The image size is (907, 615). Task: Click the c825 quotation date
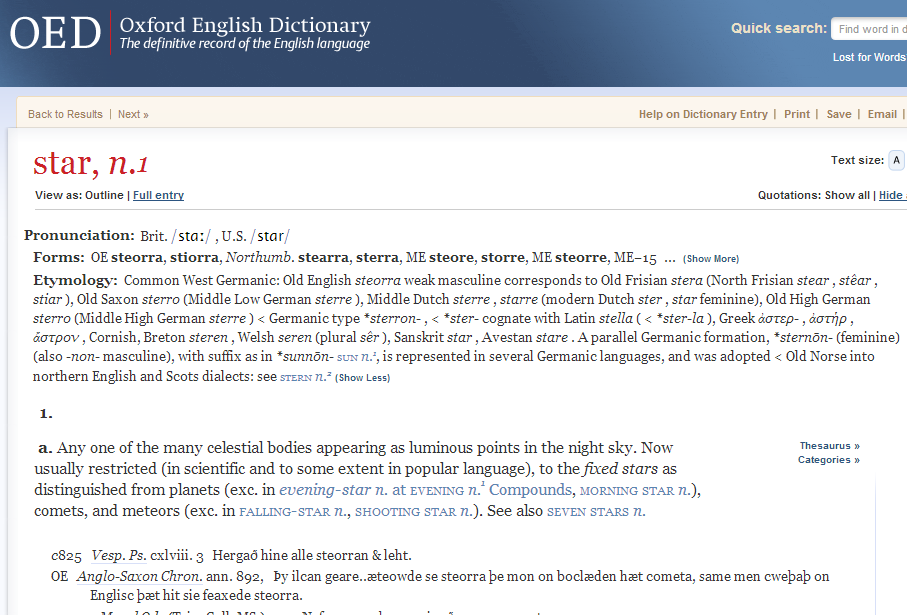pyautogui.click(x=66, y=556)
